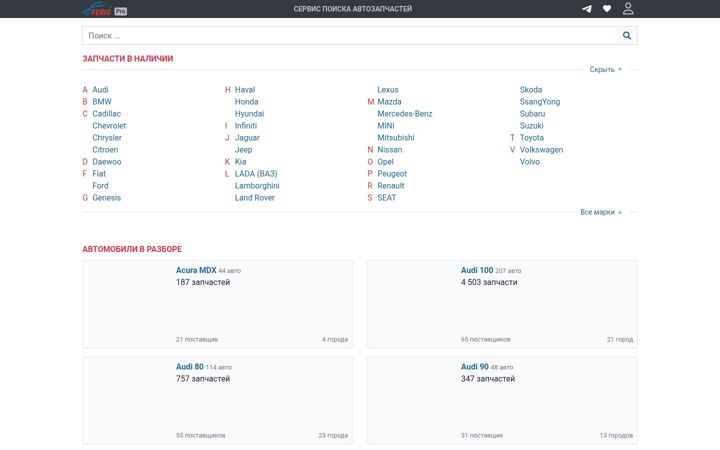Click the Pro badge beside logo

pos(121,11)
